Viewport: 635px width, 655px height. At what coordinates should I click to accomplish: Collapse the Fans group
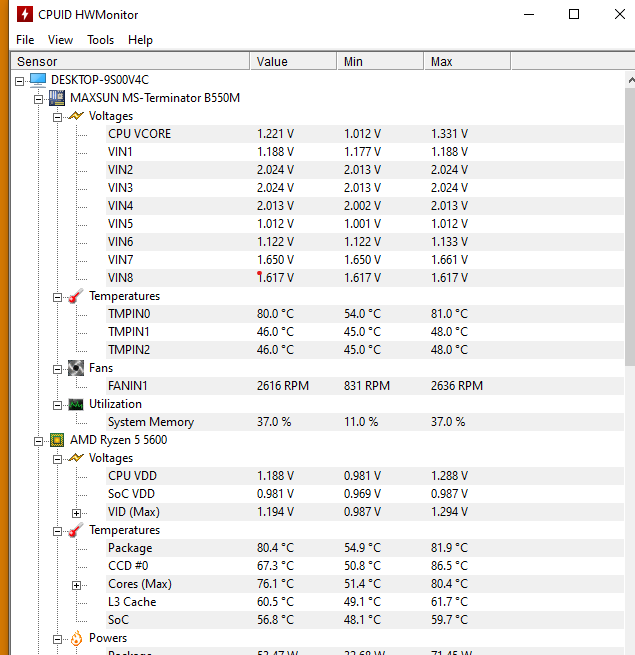[x=57, y=369]
